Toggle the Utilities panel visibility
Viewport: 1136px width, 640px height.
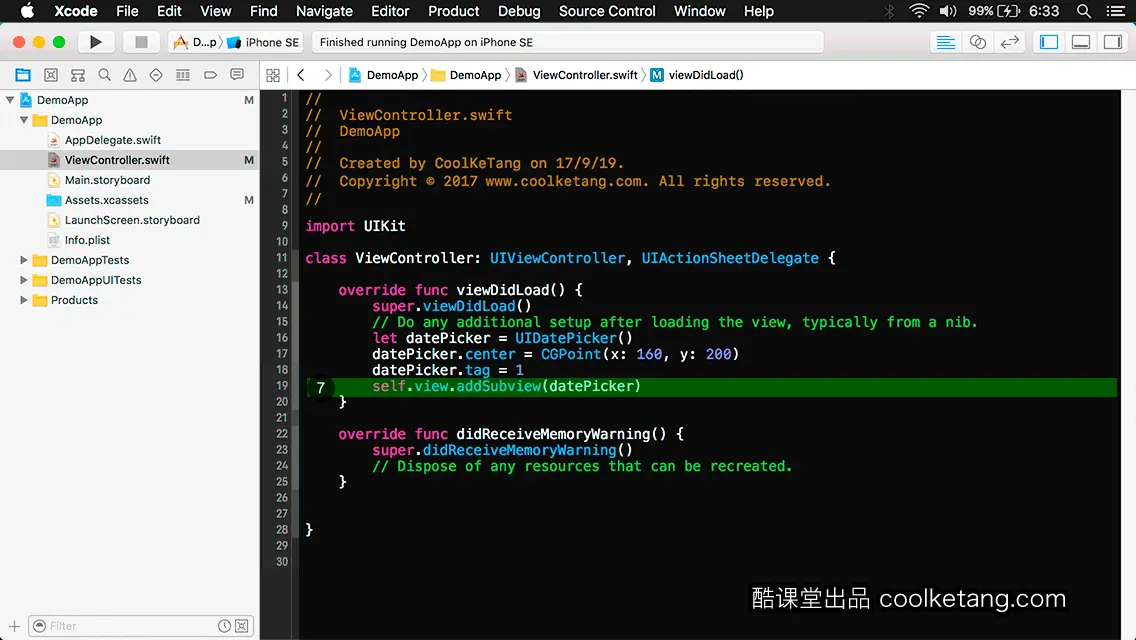1112,42
